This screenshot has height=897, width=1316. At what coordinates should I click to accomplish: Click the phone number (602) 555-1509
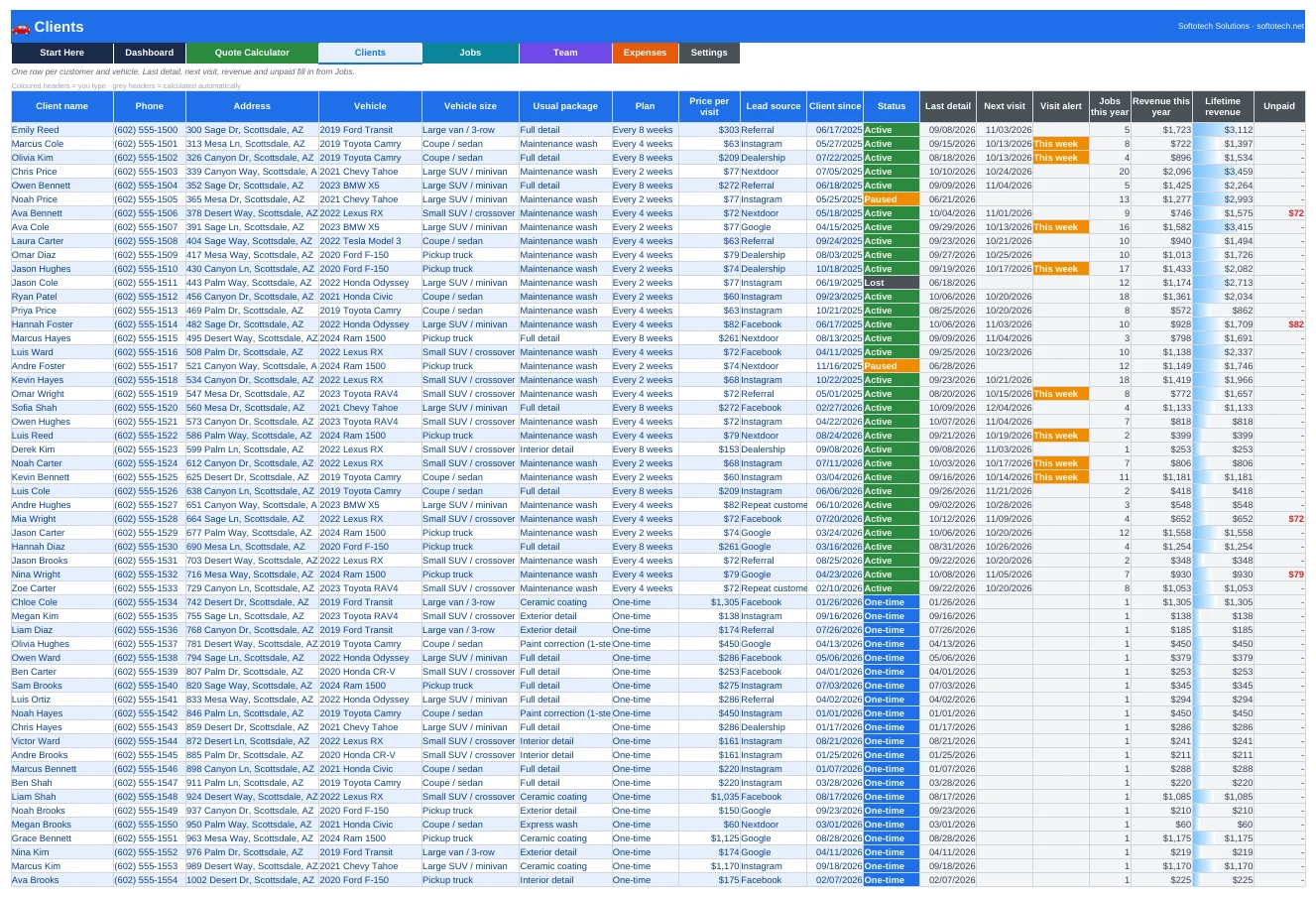tap(149, 255)
